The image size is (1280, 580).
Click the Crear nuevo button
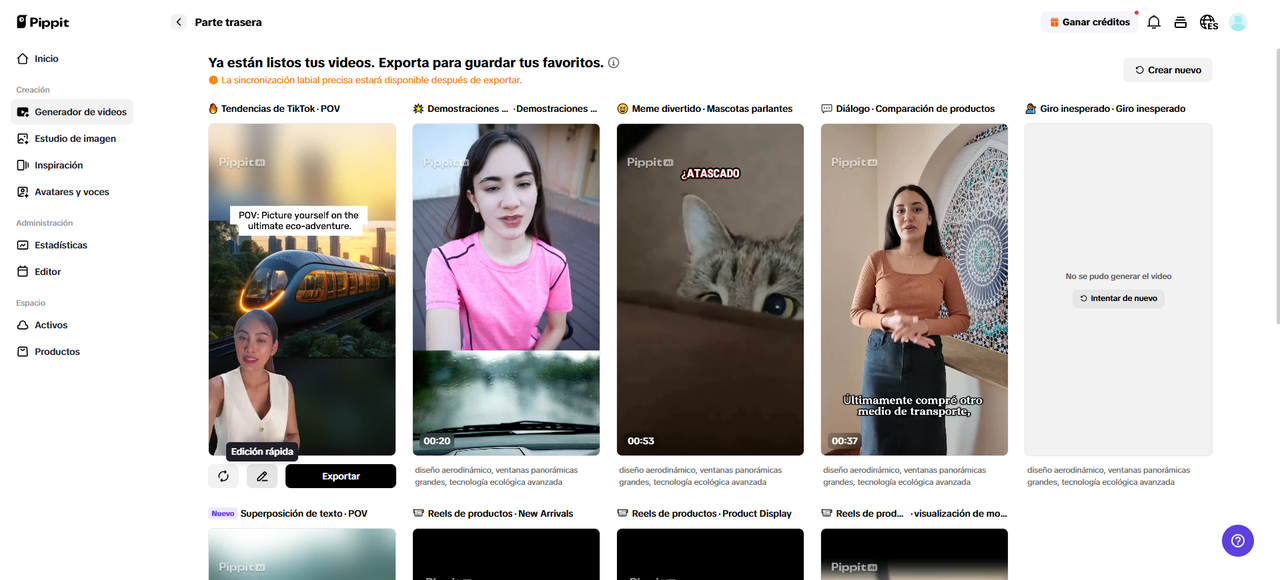(x=1167, y=70)
